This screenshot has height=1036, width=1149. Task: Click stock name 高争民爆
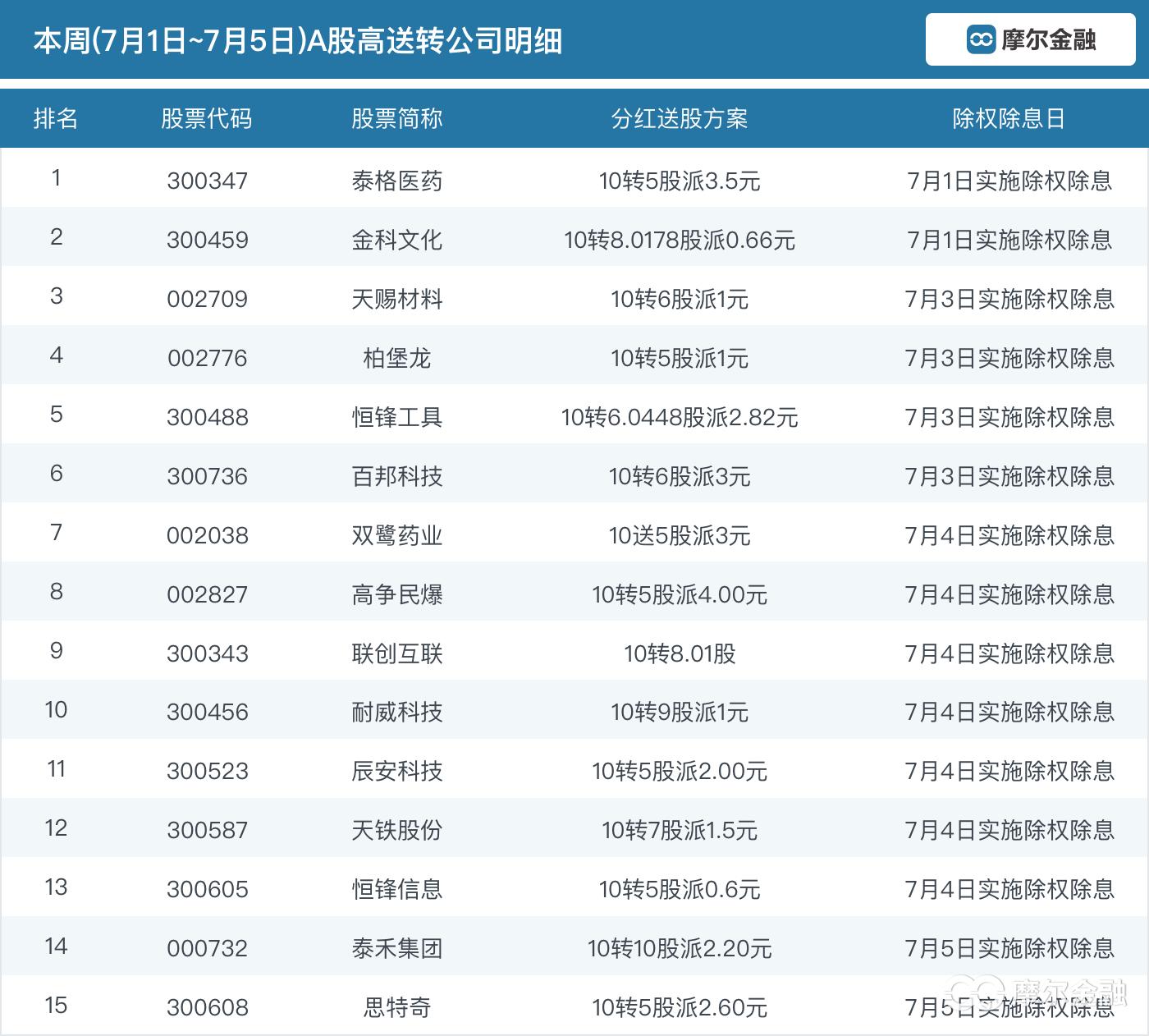397,594
